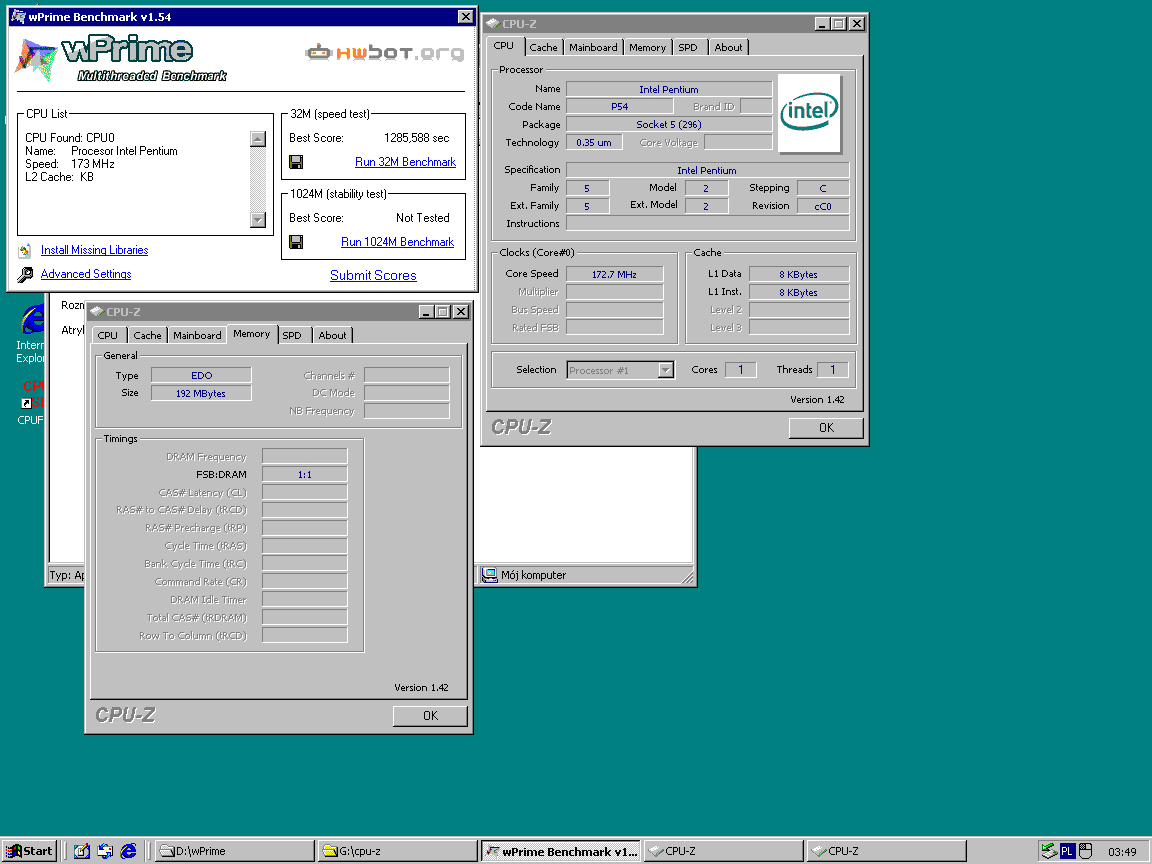Click the Socket 5 (296) package field

669,124
